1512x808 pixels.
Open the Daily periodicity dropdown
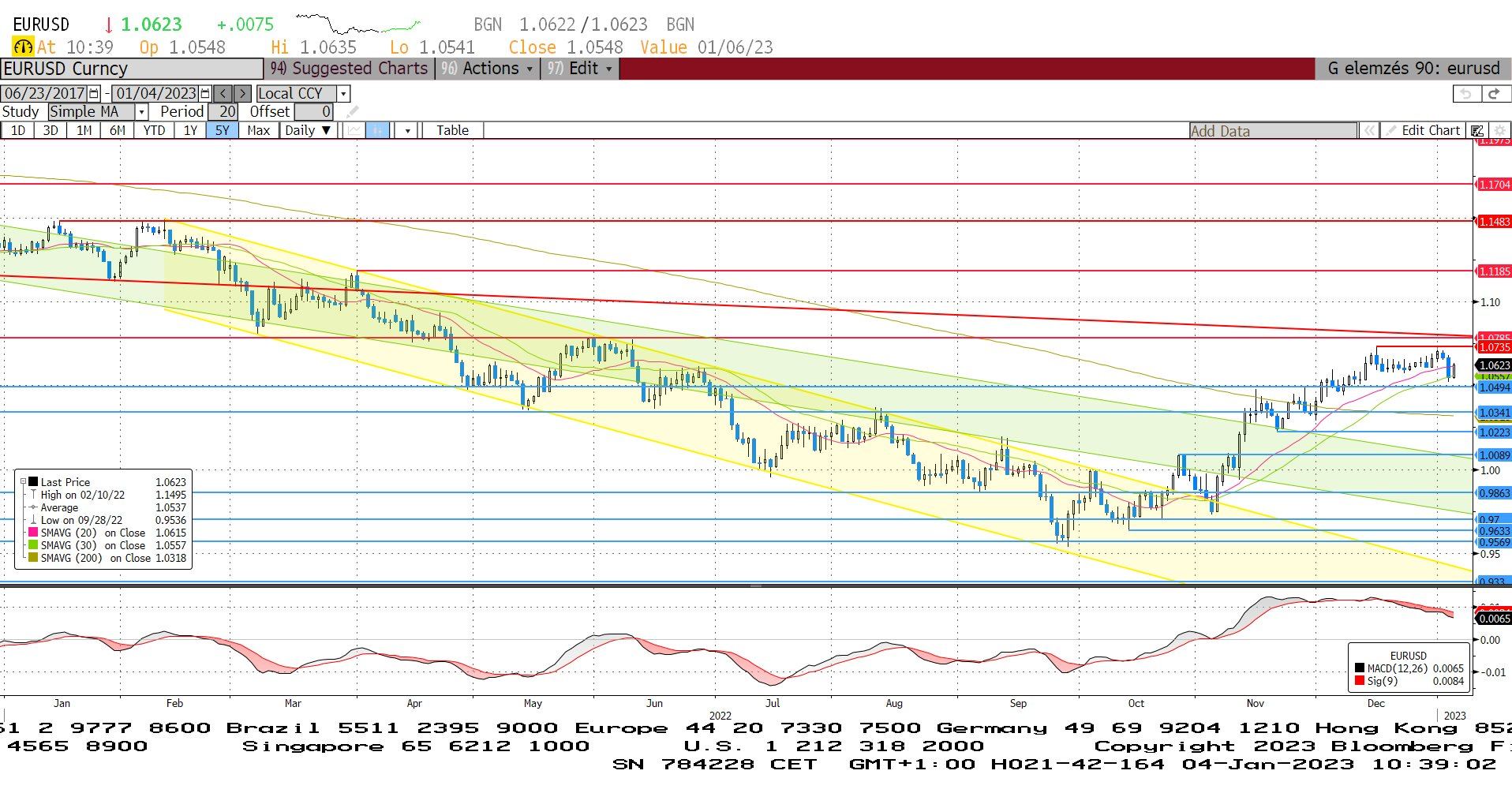click(x=309, y=130)
